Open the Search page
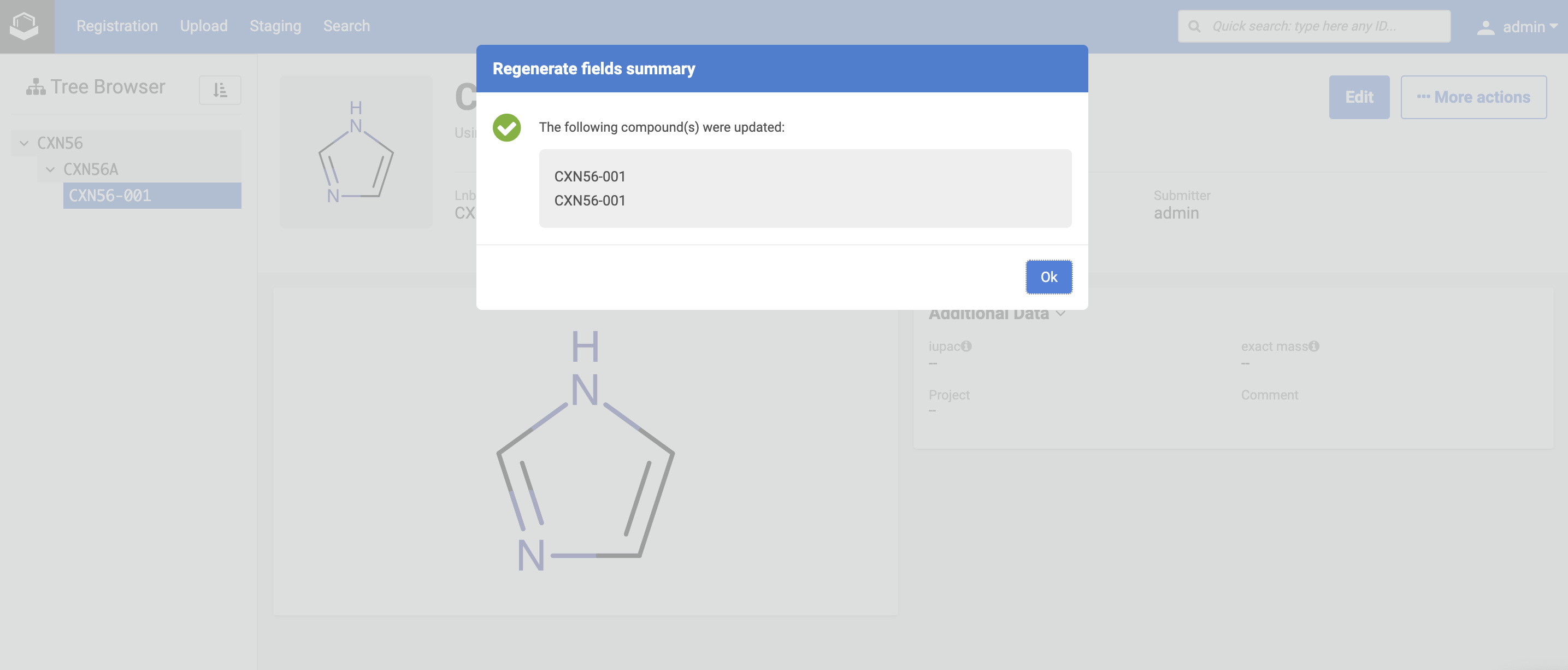The image size is (1568, 670). [x=346, y=26]
